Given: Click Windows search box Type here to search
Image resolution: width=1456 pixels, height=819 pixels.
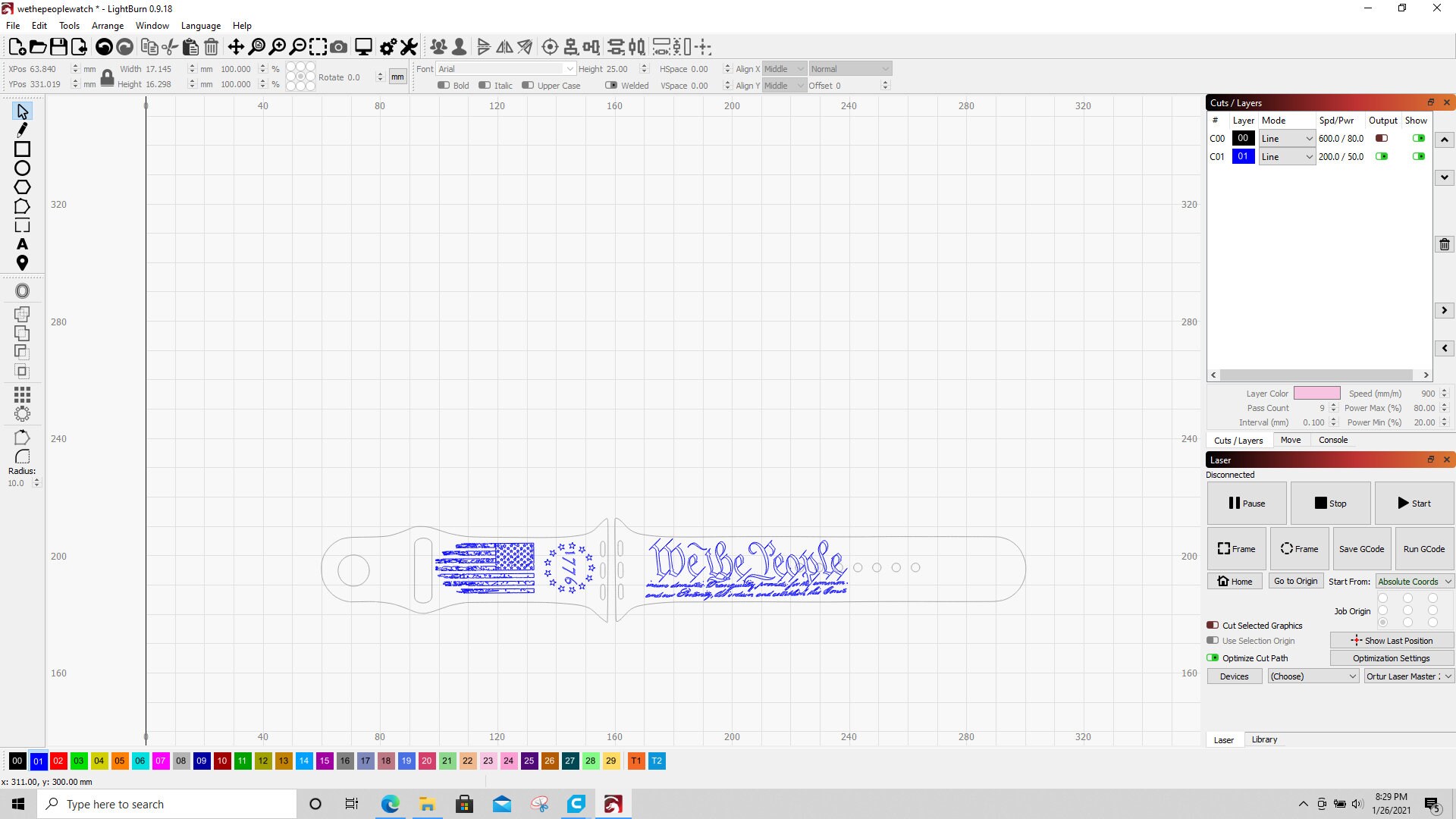Looking at the screenshot, I should [x=167, y=804].
